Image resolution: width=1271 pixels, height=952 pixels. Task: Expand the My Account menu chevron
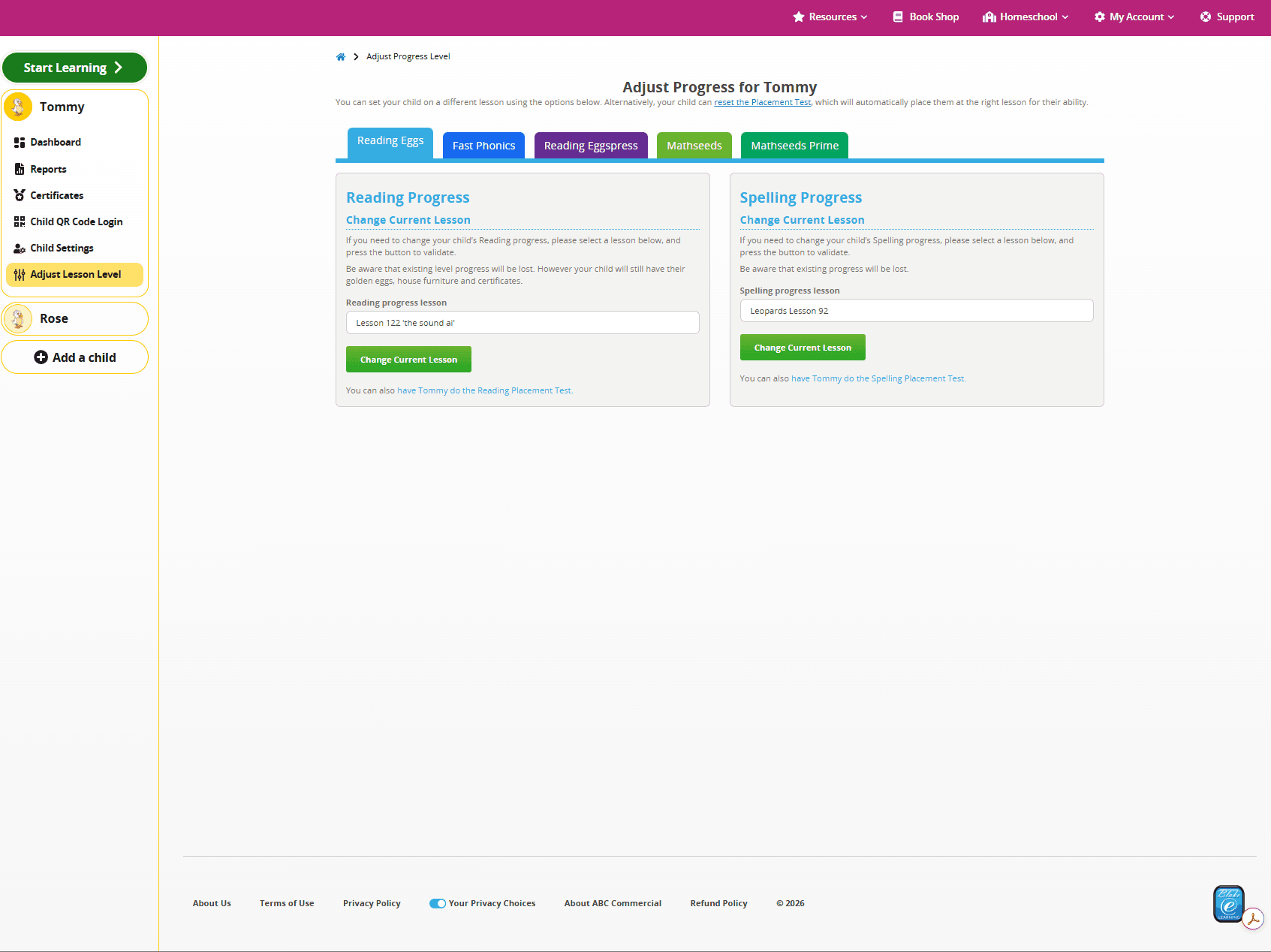[x=1171, y=17]
